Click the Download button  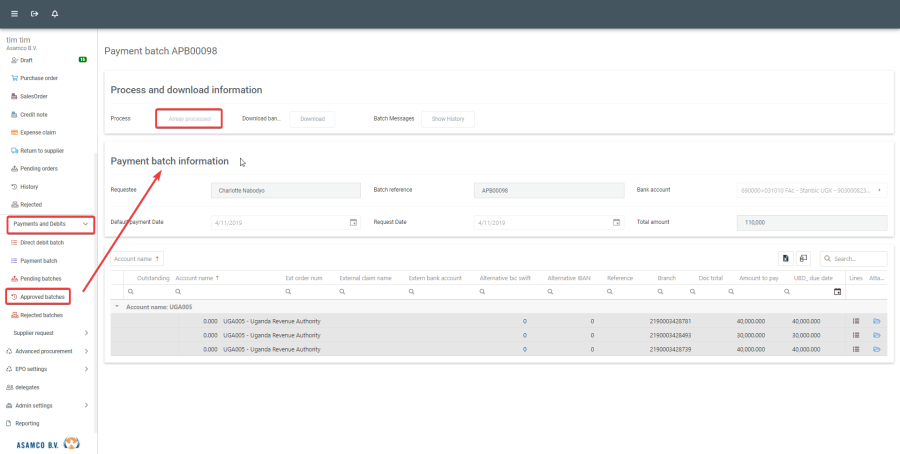tap(312, 119)
